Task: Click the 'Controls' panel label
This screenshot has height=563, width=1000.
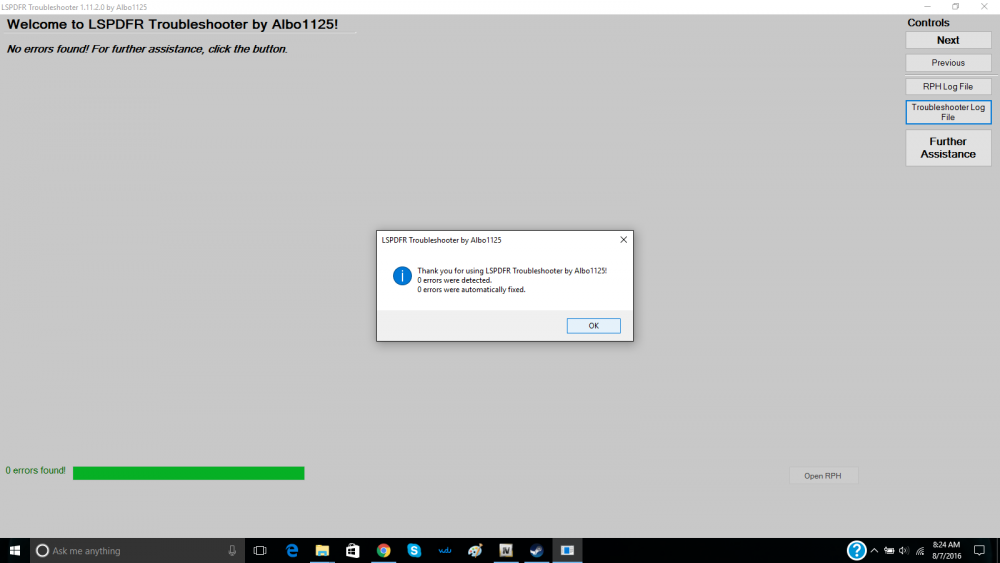Action: click(x=928, y=23)
